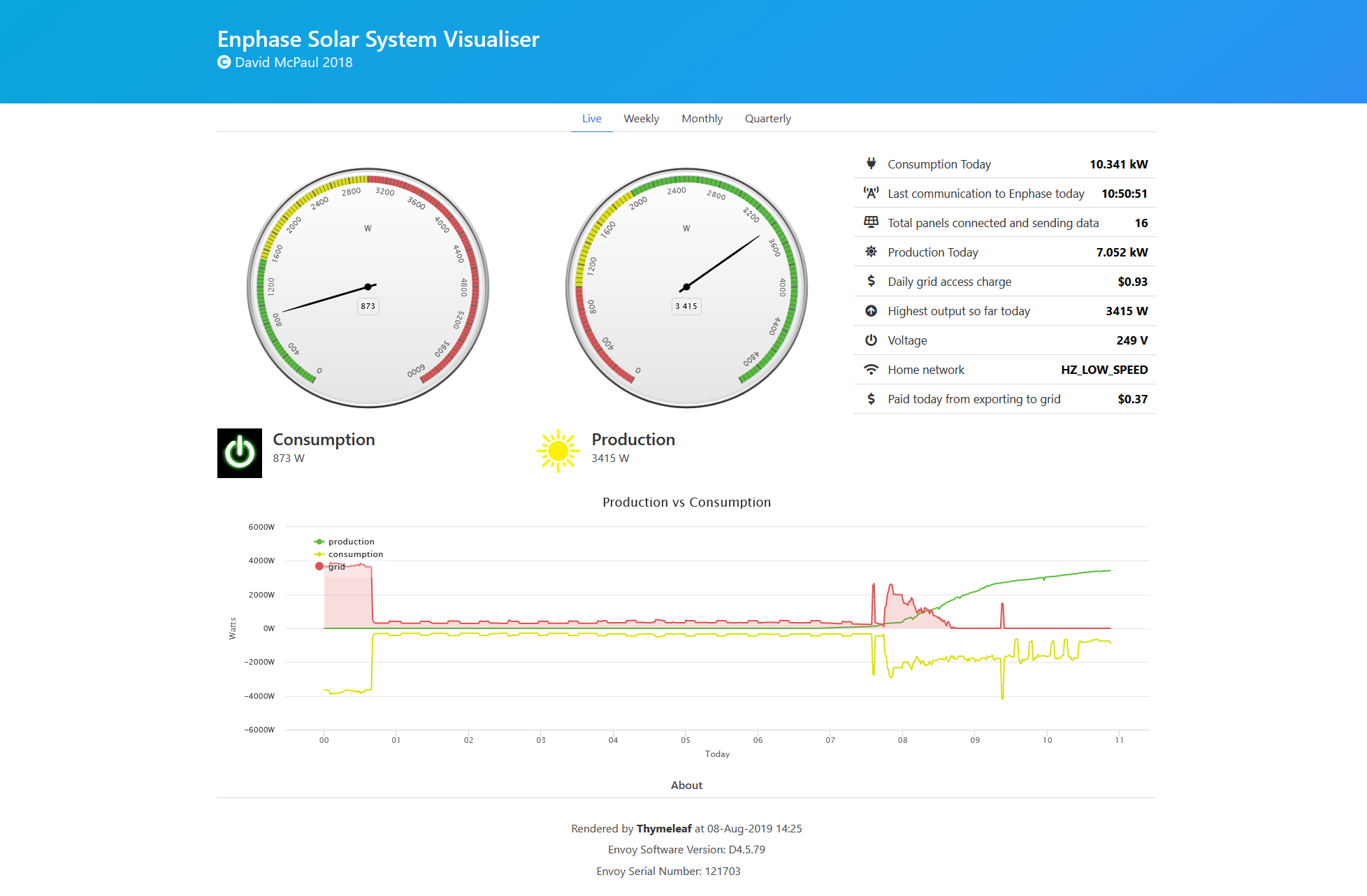Viewport: 1367px width, 896px height.
Task: Click the solar panel icon
Action: point(871,222)
